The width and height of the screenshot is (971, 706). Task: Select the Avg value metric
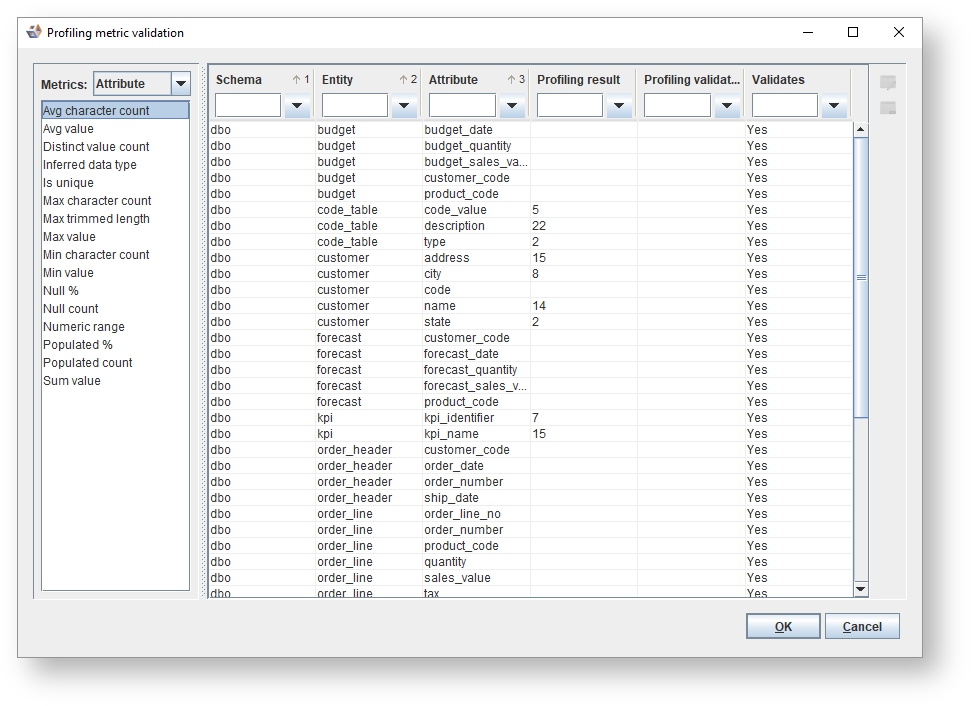pyautogui.click(x=115, y=129)
